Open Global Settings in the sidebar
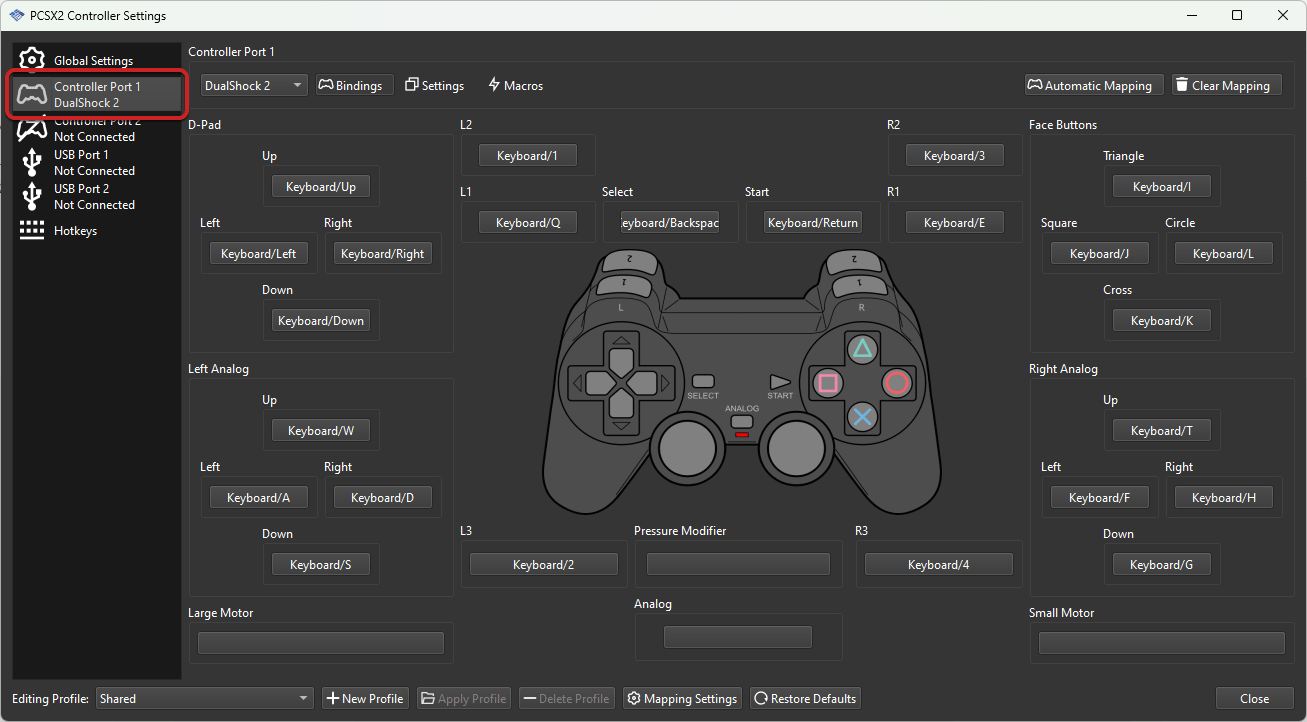 point(97,60)
